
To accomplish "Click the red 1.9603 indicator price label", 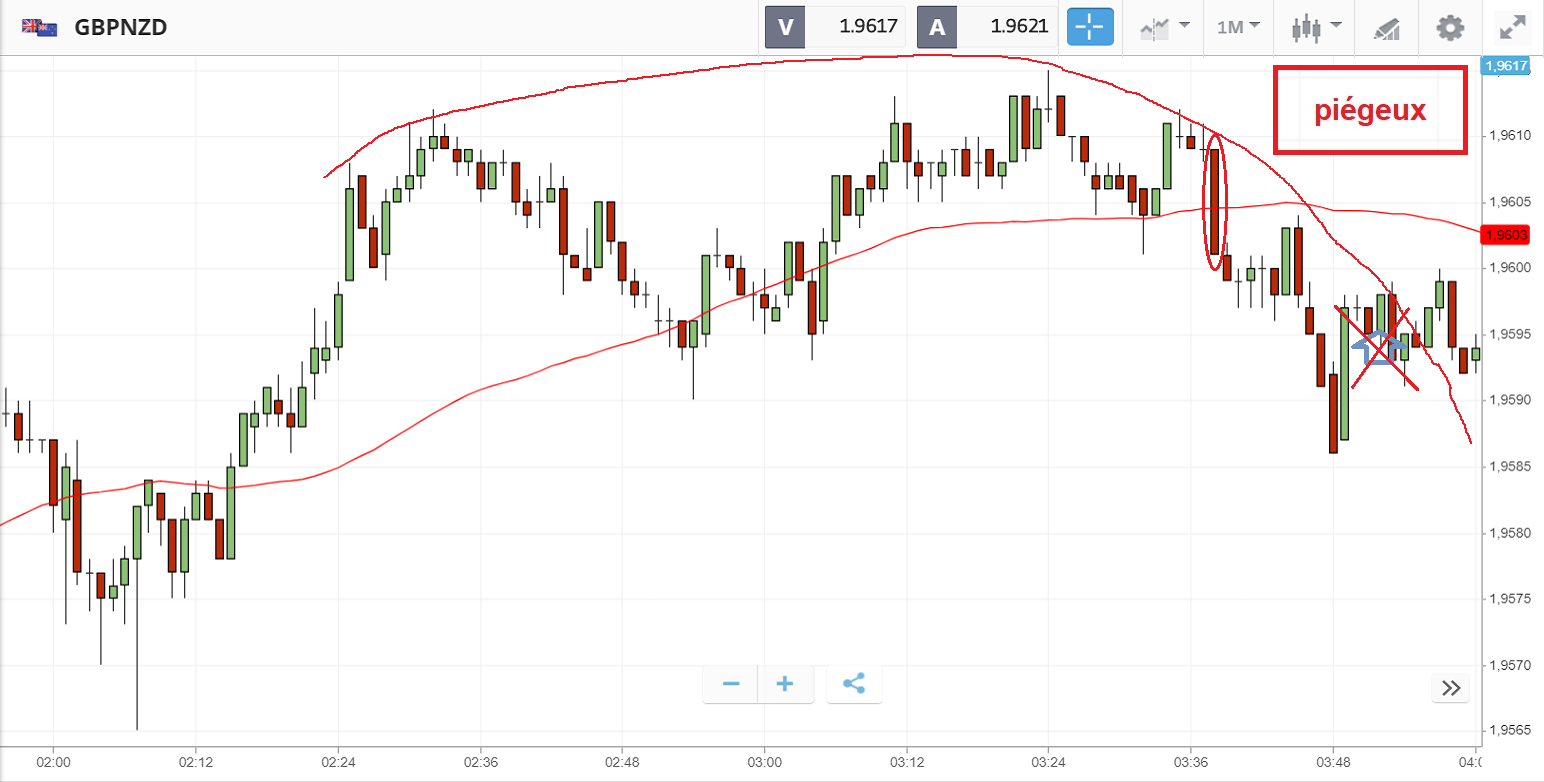I will tap(1506, 235).
